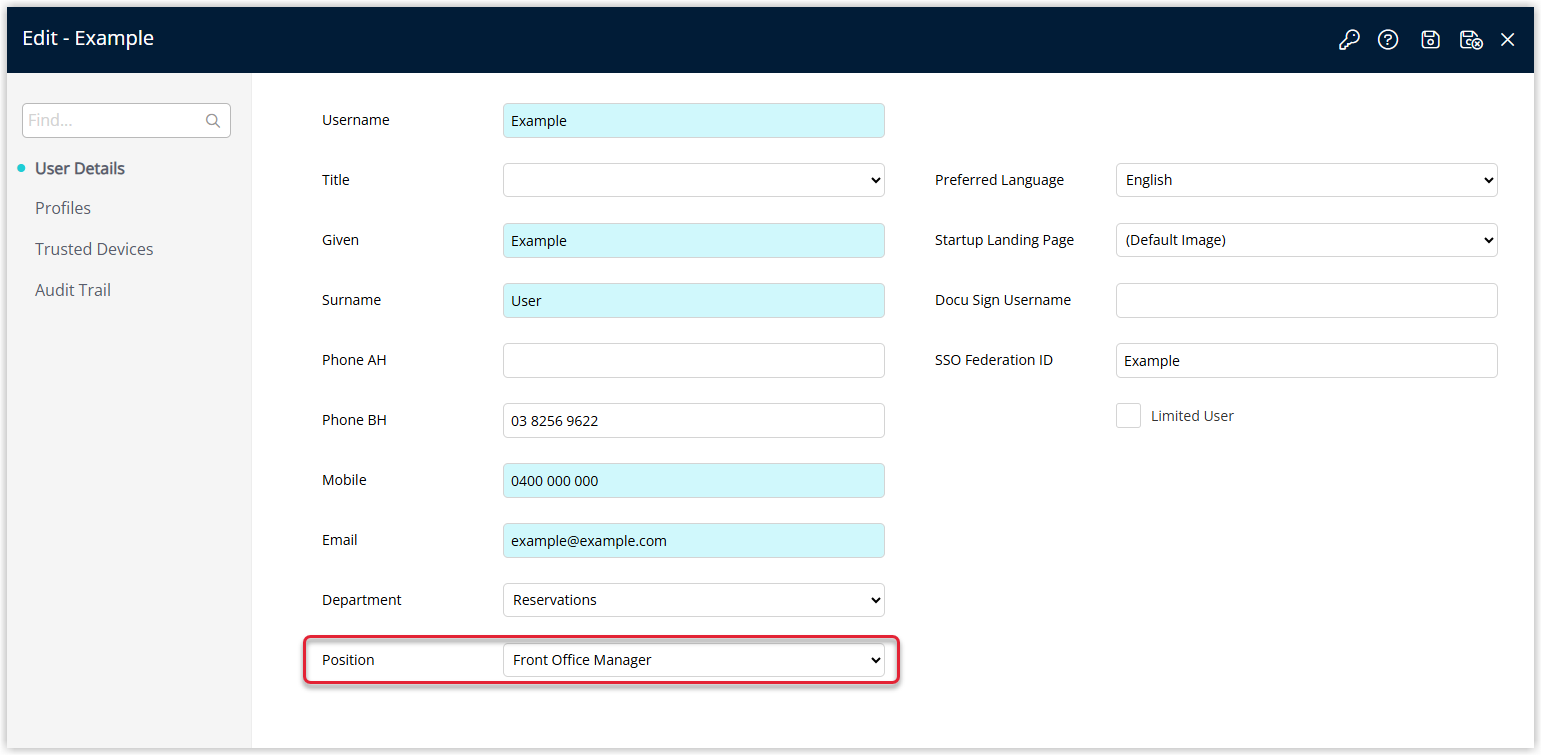The width and height of the screenshot is (1542, 756).
Task: Click the search magnifier in Find box
Action: (x=213, y=120)
